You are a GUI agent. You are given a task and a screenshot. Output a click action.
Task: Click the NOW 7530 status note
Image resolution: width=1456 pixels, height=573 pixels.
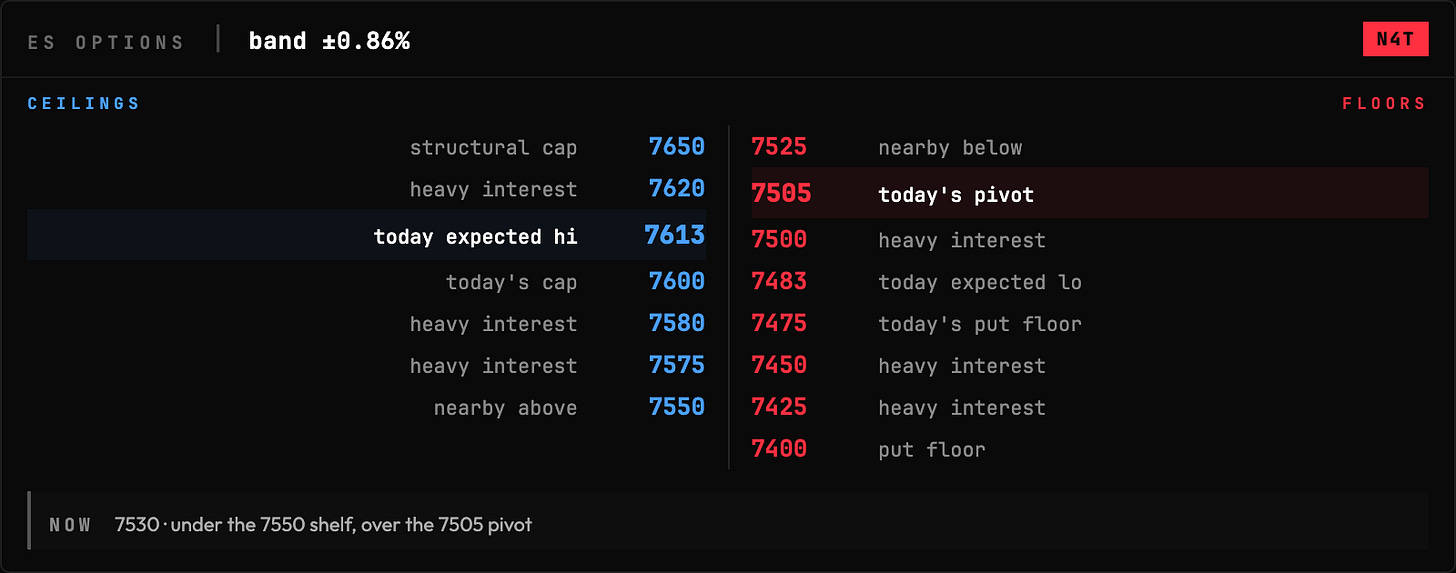pos(728,524)
